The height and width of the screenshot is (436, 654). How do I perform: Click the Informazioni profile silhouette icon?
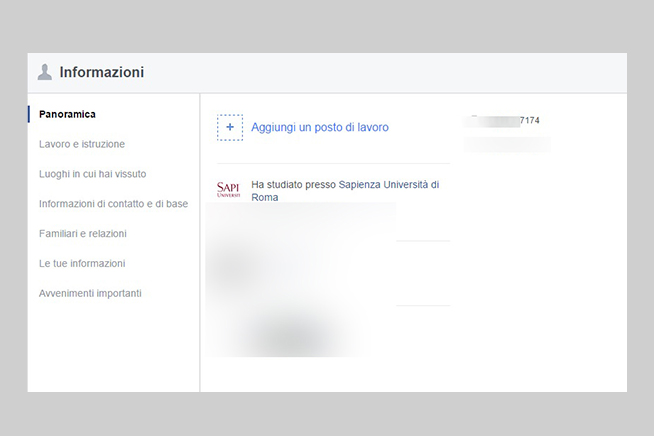[45, 72]
